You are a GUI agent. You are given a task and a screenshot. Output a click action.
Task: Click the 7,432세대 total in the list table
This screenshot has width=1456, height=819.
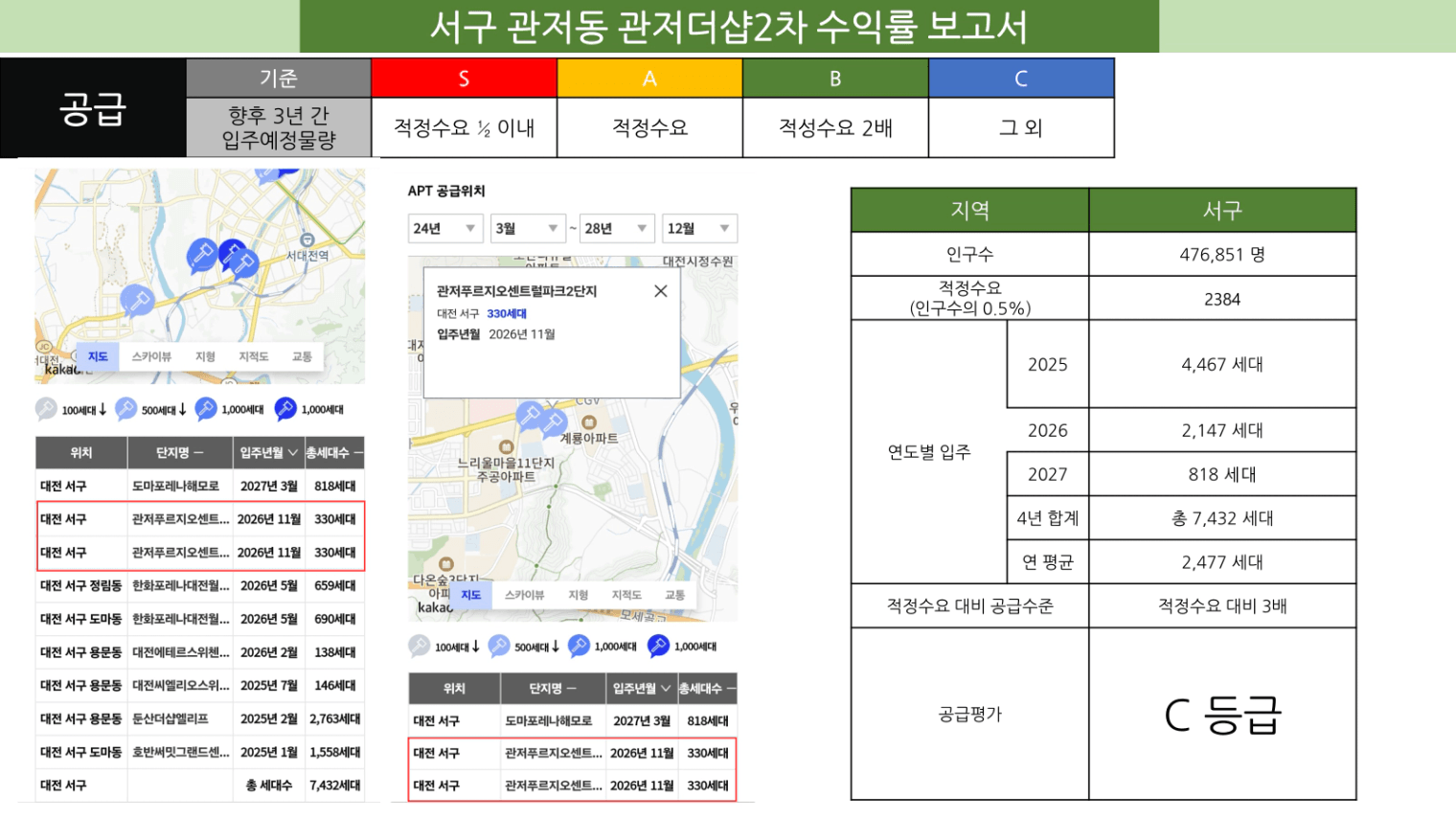pos(335,785)
